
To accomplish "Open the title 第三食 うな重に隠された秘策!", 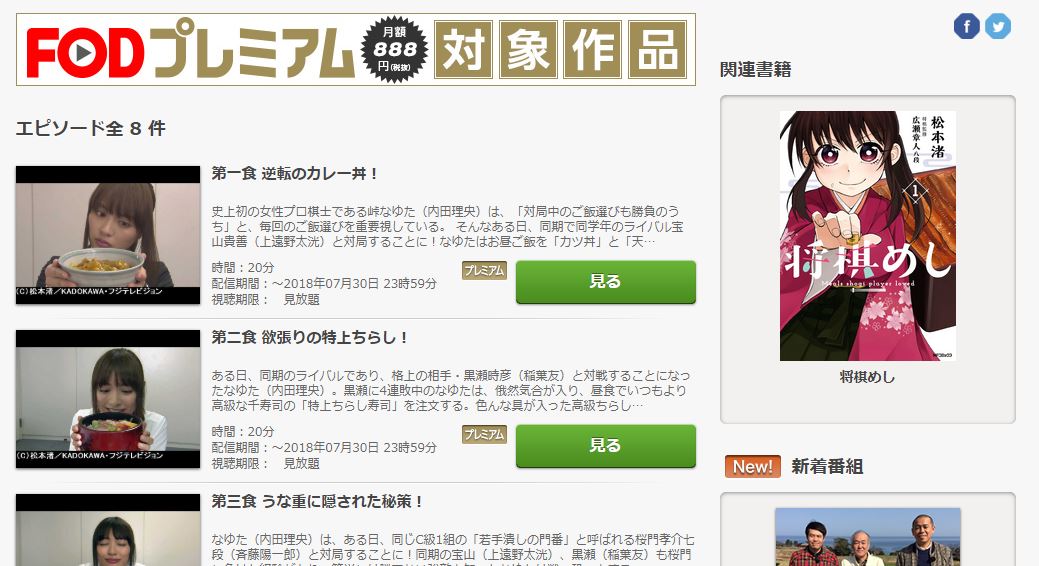I will [x=317, y=502].
